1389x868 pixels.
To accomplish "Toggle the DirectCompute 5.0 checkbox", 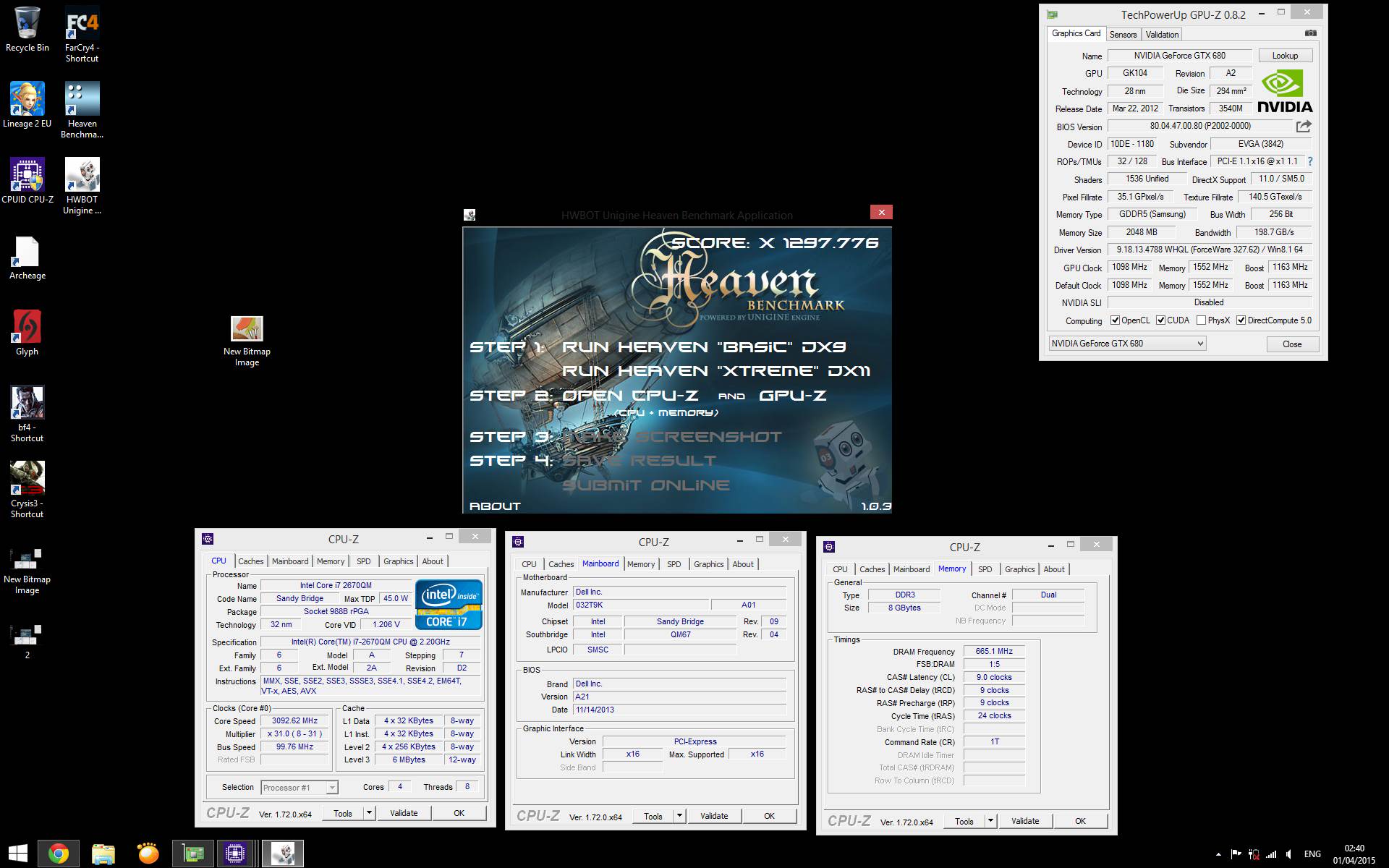I will point(1241,320).
